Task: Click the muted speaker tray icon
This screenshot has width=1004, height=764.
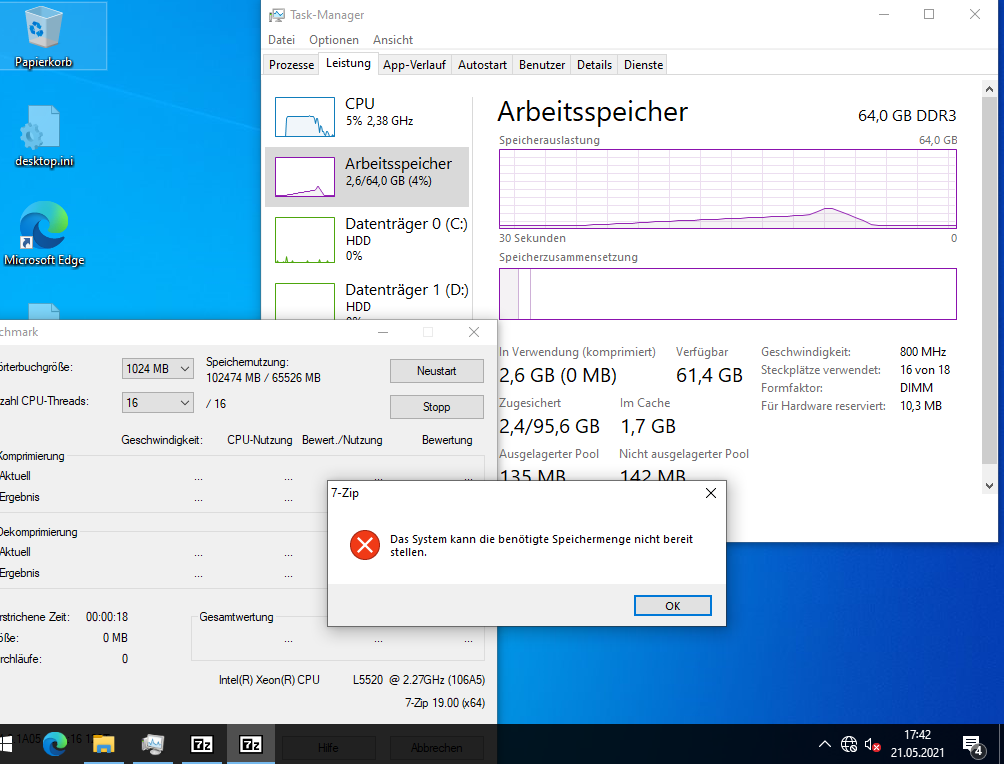Action: [x=872, y=744]
